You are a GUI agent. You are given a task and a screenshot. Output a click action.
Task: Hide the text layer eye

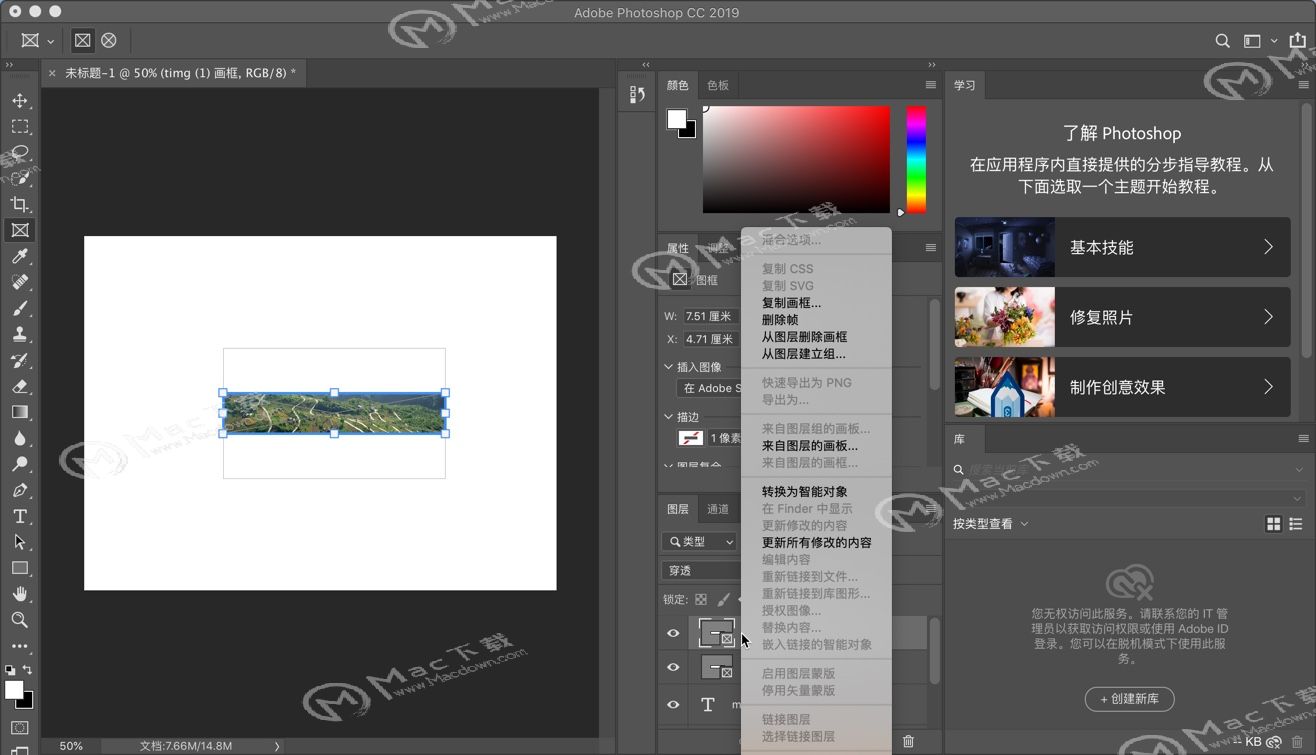coord(673,704)
